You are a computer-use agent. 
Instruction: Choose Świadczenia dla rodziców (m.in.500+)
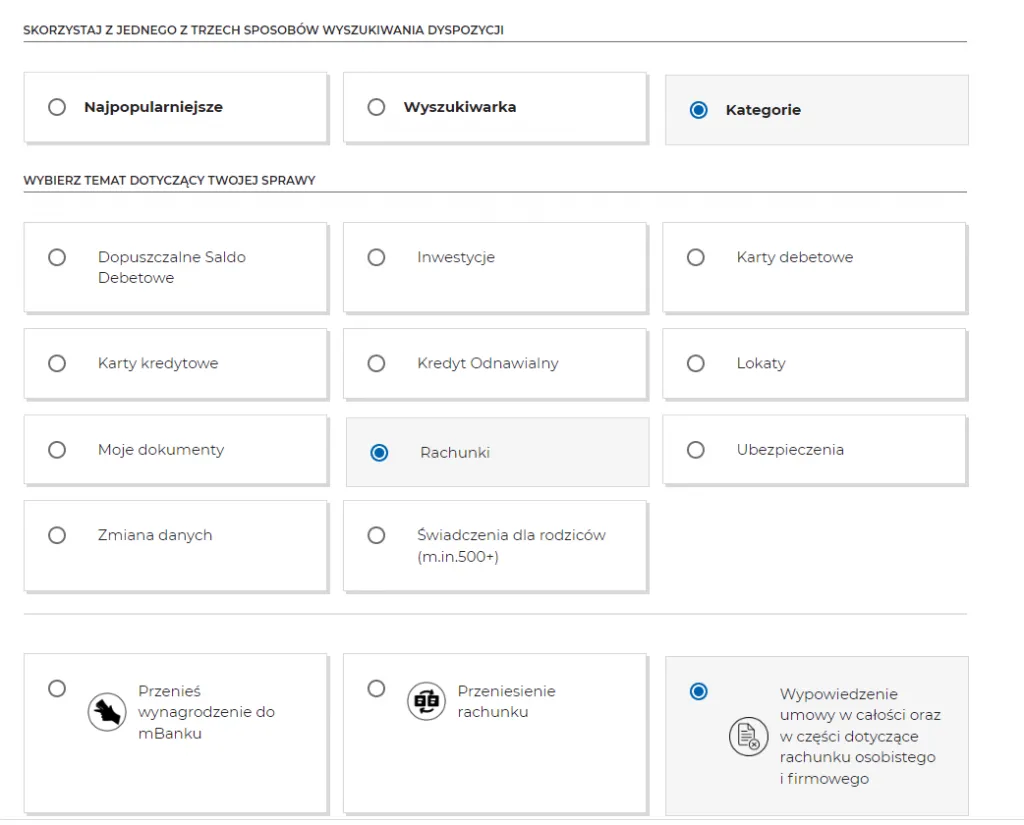[376, 535]
